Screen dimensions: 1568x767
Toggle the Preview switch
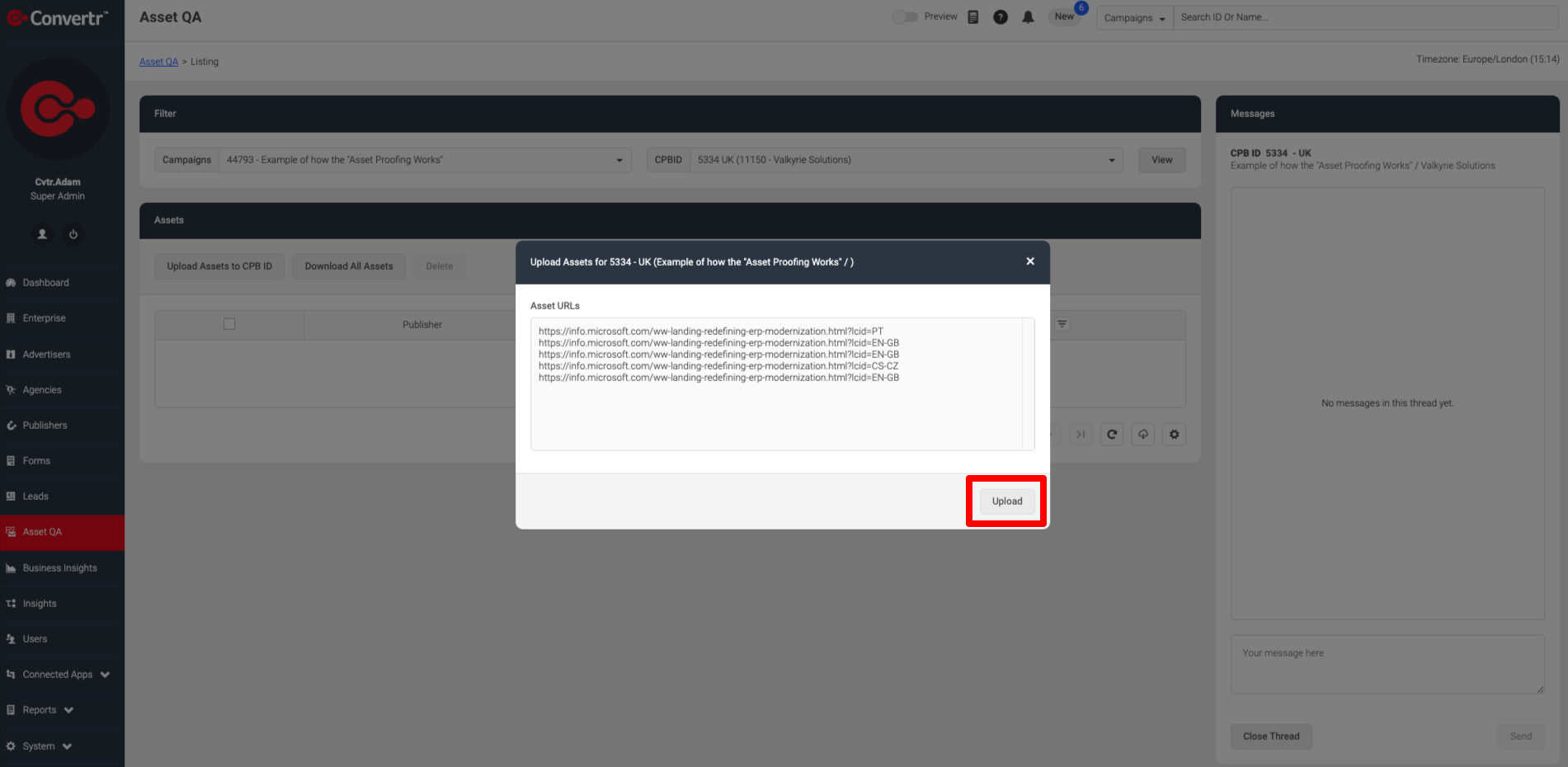pos(905,16)
